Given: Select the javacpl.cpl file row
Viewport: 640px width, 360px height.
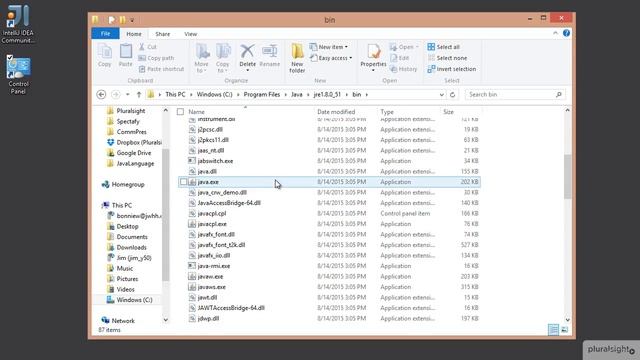Looking at the screenshot, I should (329, 213).
